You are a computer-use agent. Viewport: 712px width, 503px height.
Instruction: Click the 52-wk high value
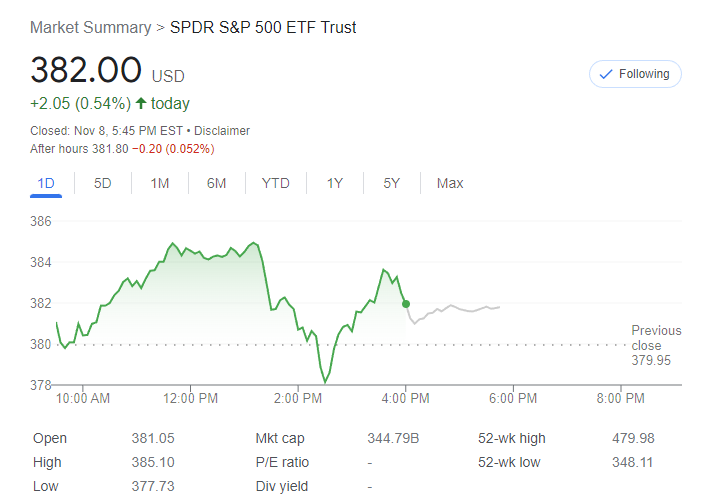(x=633, y=438)
